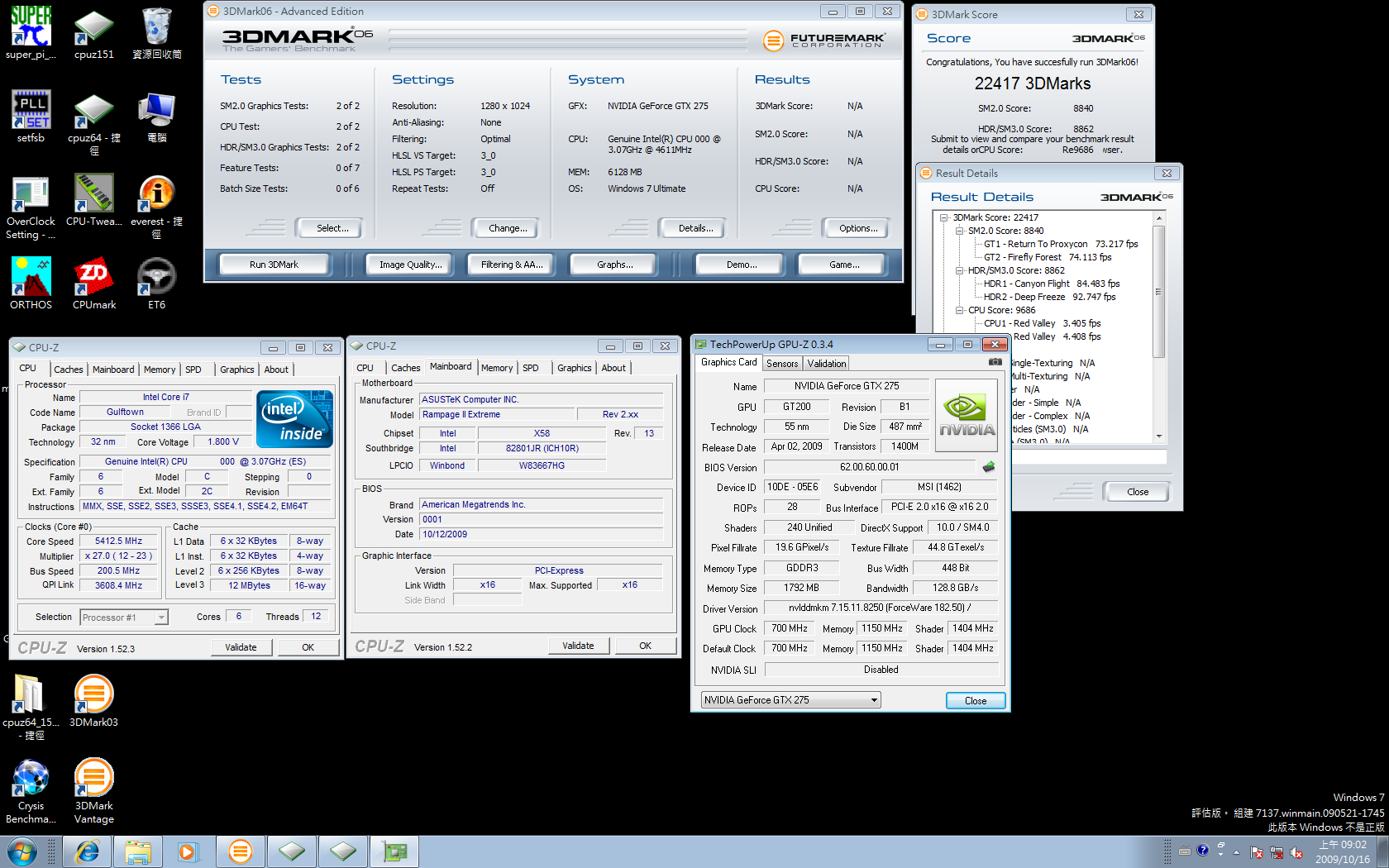1389x868 pixels.
Task: Open the ORTHOS desktop icon
Action: pos(31,279)
